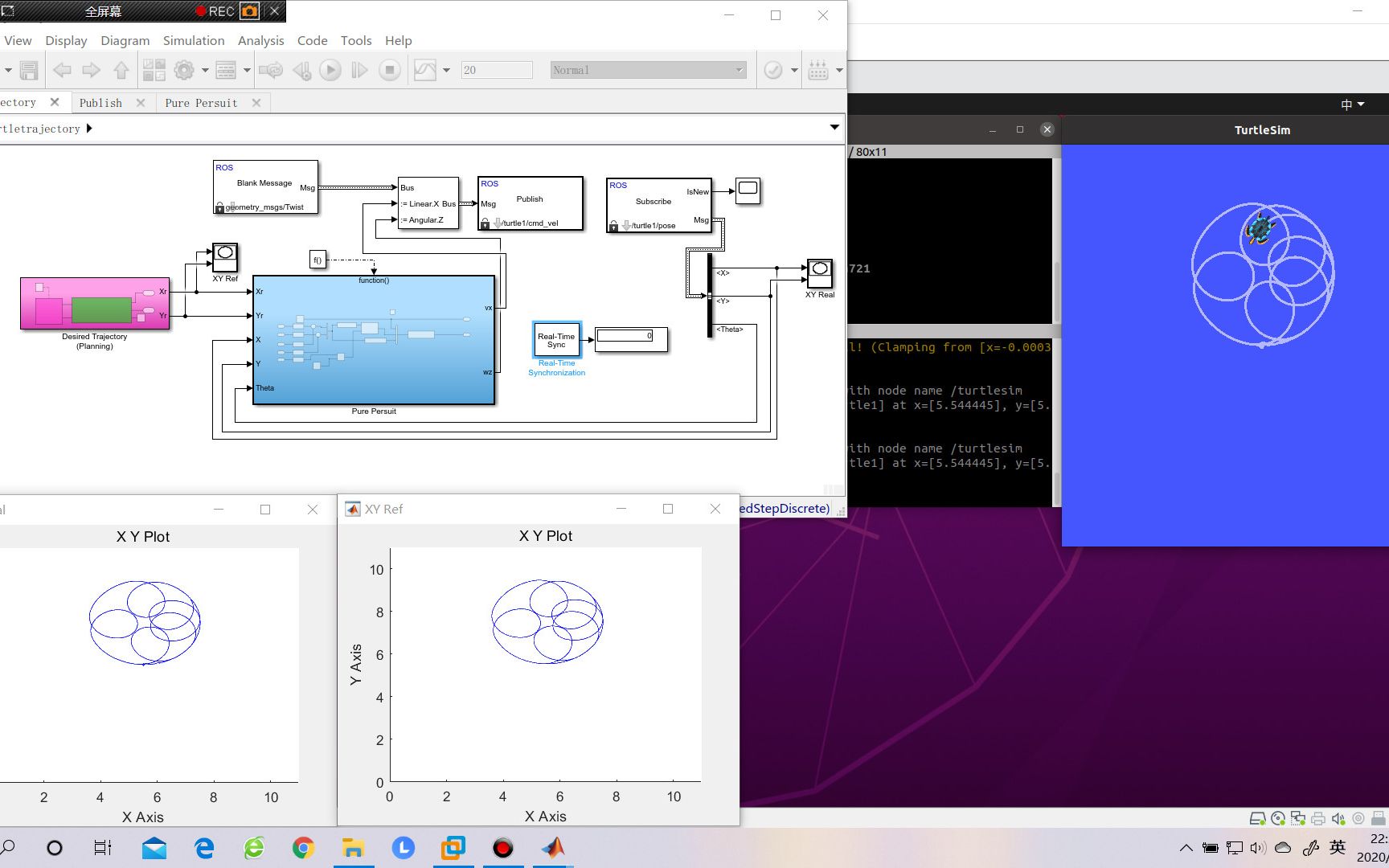The height and width of the screenshot is (868, 1389).
Task: Close the Publish tab
Action: [x=141, y=103]
